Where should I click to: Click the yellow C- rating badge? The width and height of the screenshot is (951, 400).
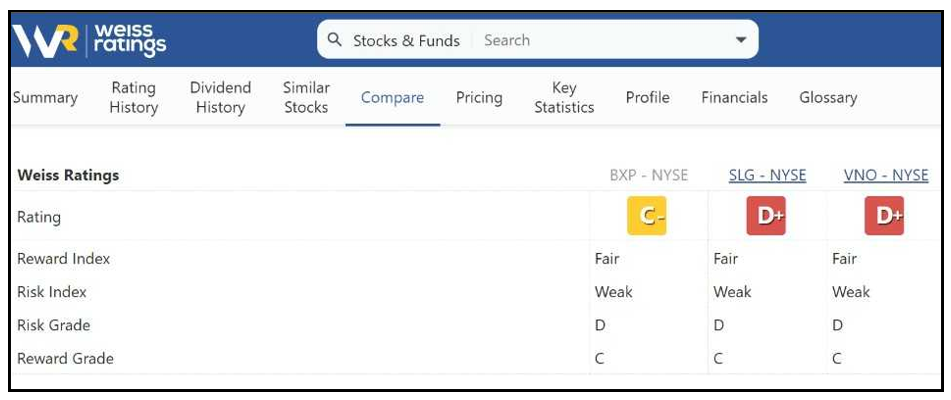[647, 216]
